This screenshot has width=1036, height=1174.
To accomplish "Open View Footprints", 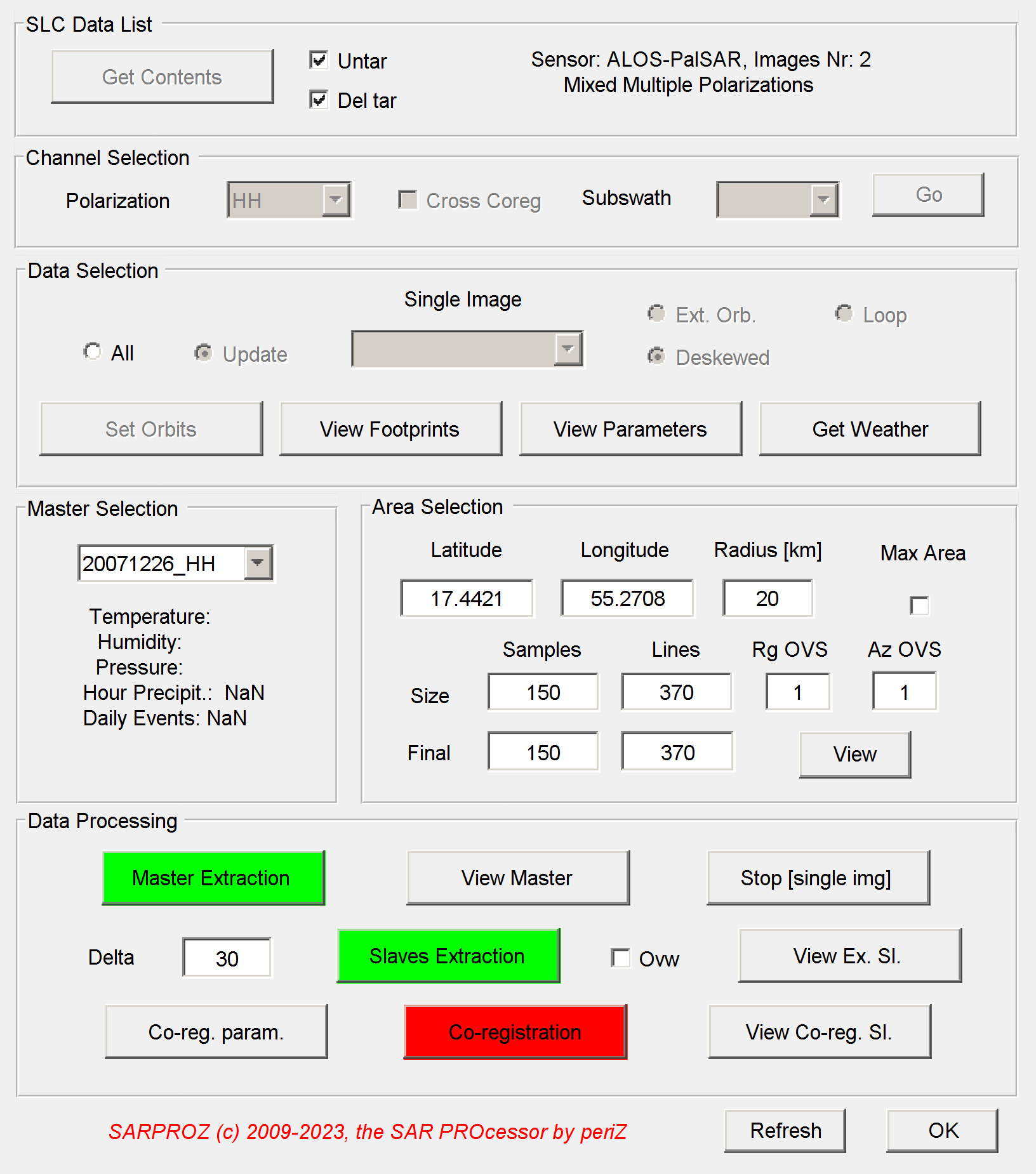I will [x=390, y=429].
